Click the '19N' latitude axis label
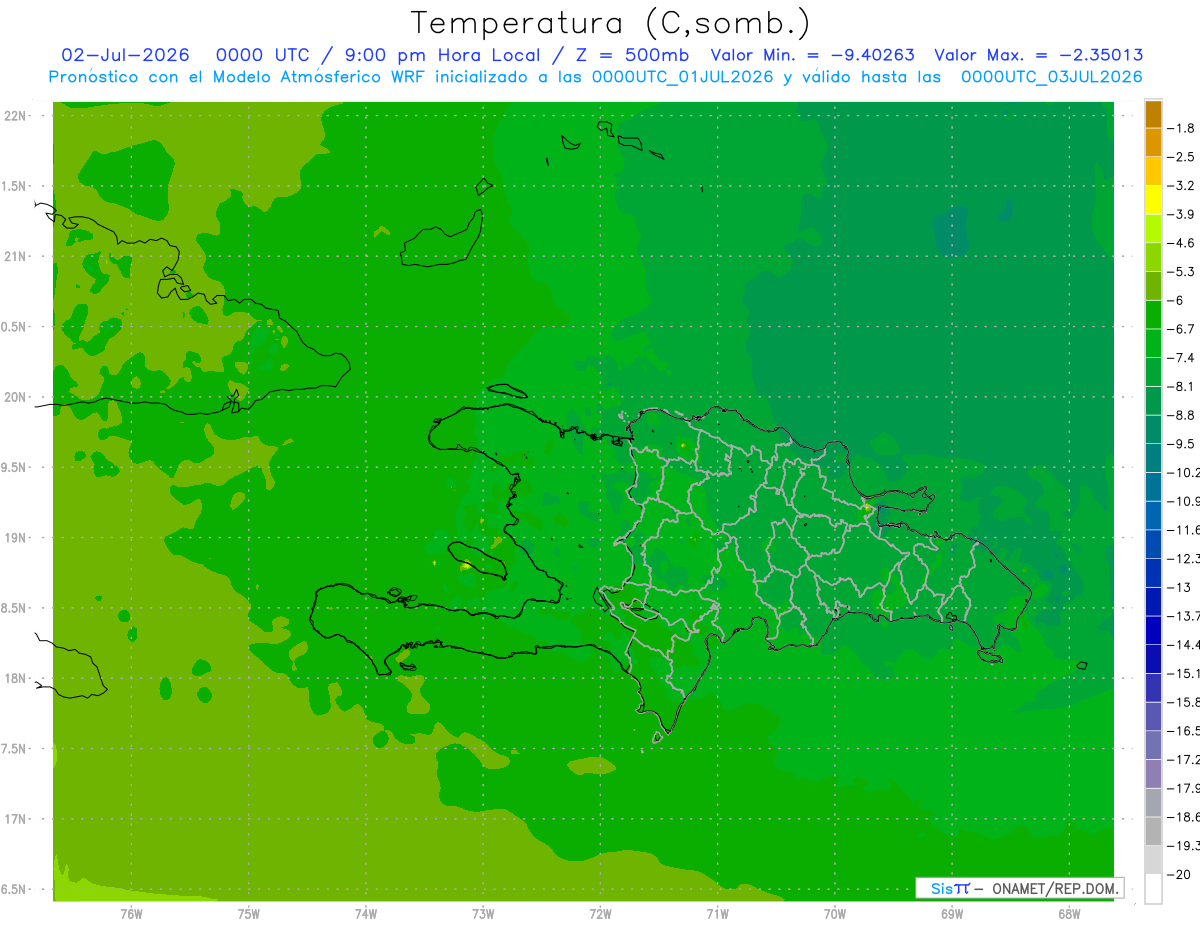 [x=16, y=538]
